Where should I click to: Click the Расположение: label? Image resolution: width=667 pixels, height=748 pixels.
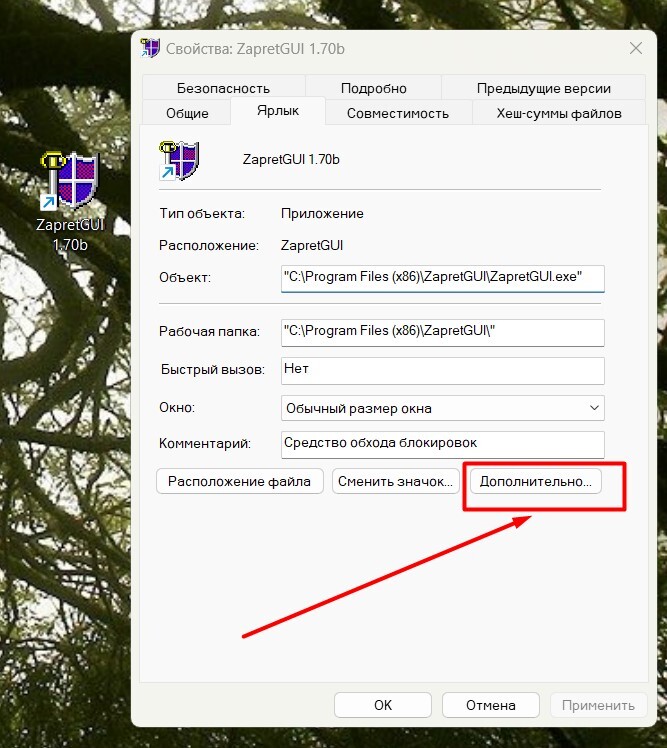(x=208, y=245)
